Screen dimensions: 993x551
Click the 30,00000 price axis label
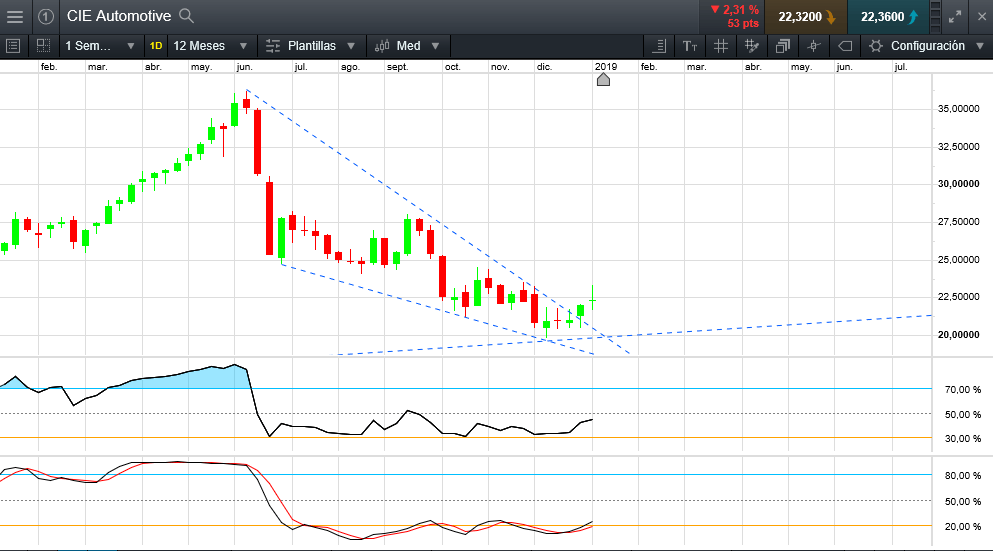click(x=959, y=184)
